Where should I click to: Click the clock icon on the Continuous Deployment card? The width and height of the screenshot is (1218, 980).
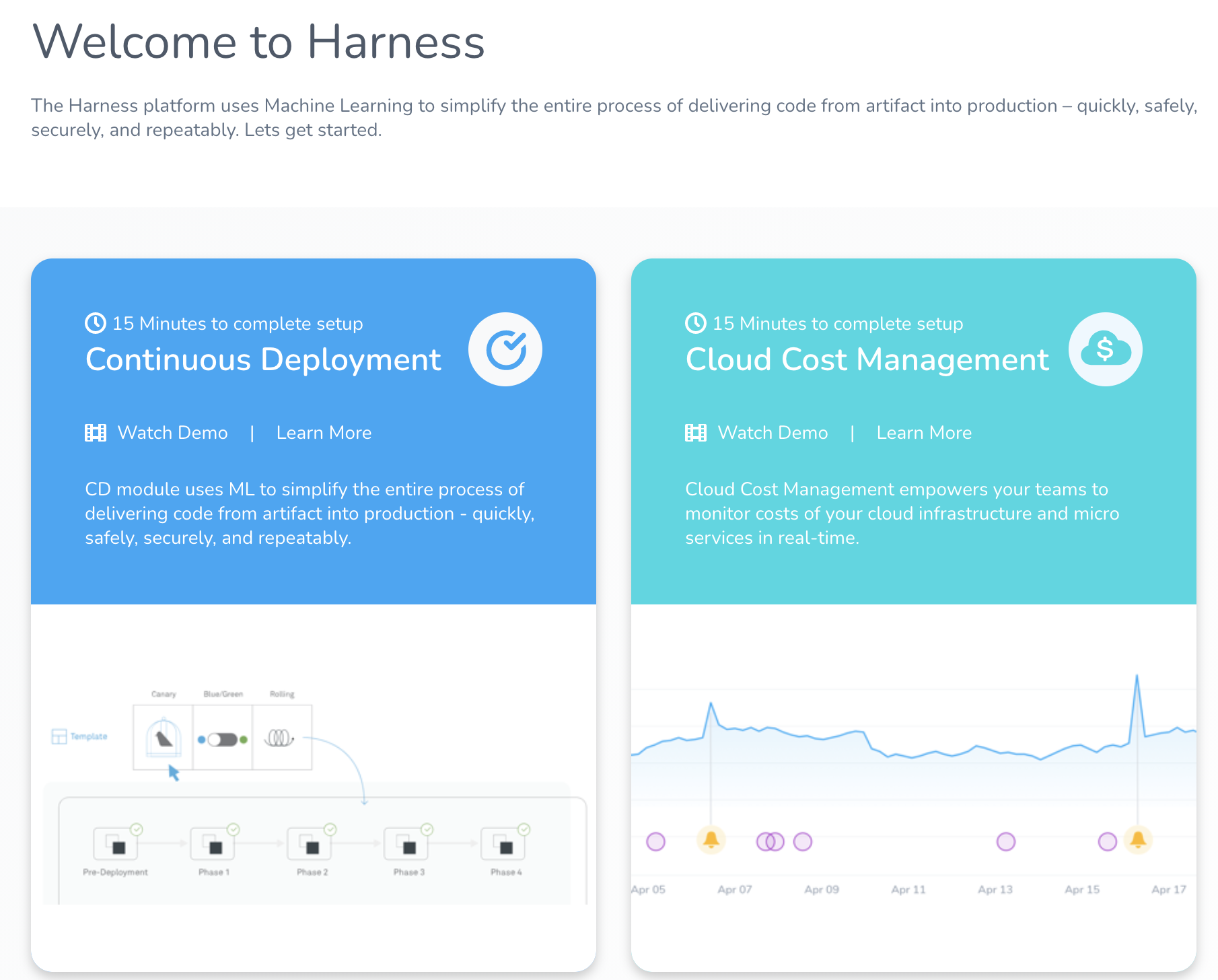click(96, 323)
